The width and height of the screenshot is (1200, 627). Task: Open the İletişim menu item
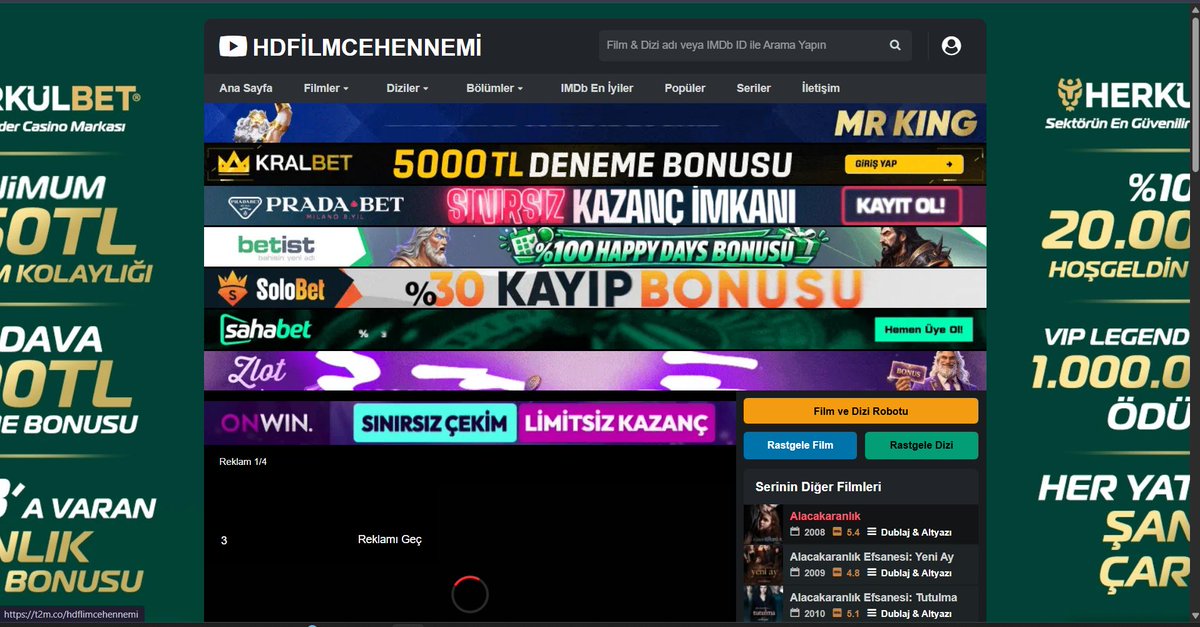click(x=821, y=88)
